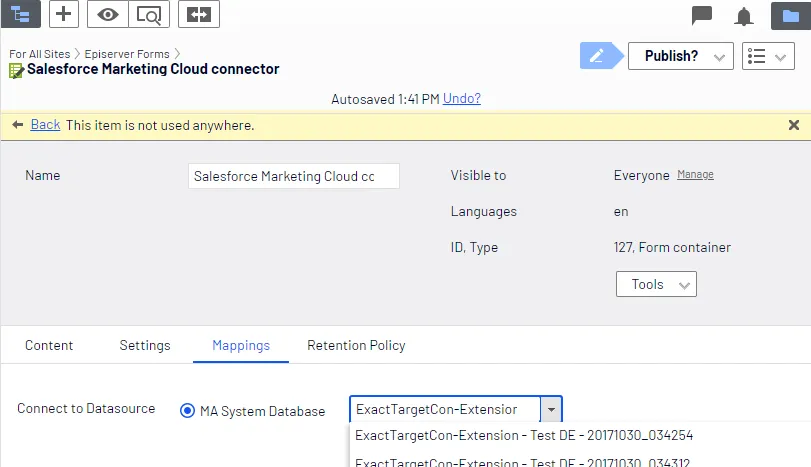811x467 pixels.
Task: Click the For All Sites breadcrumb
Action: (39, 54)
